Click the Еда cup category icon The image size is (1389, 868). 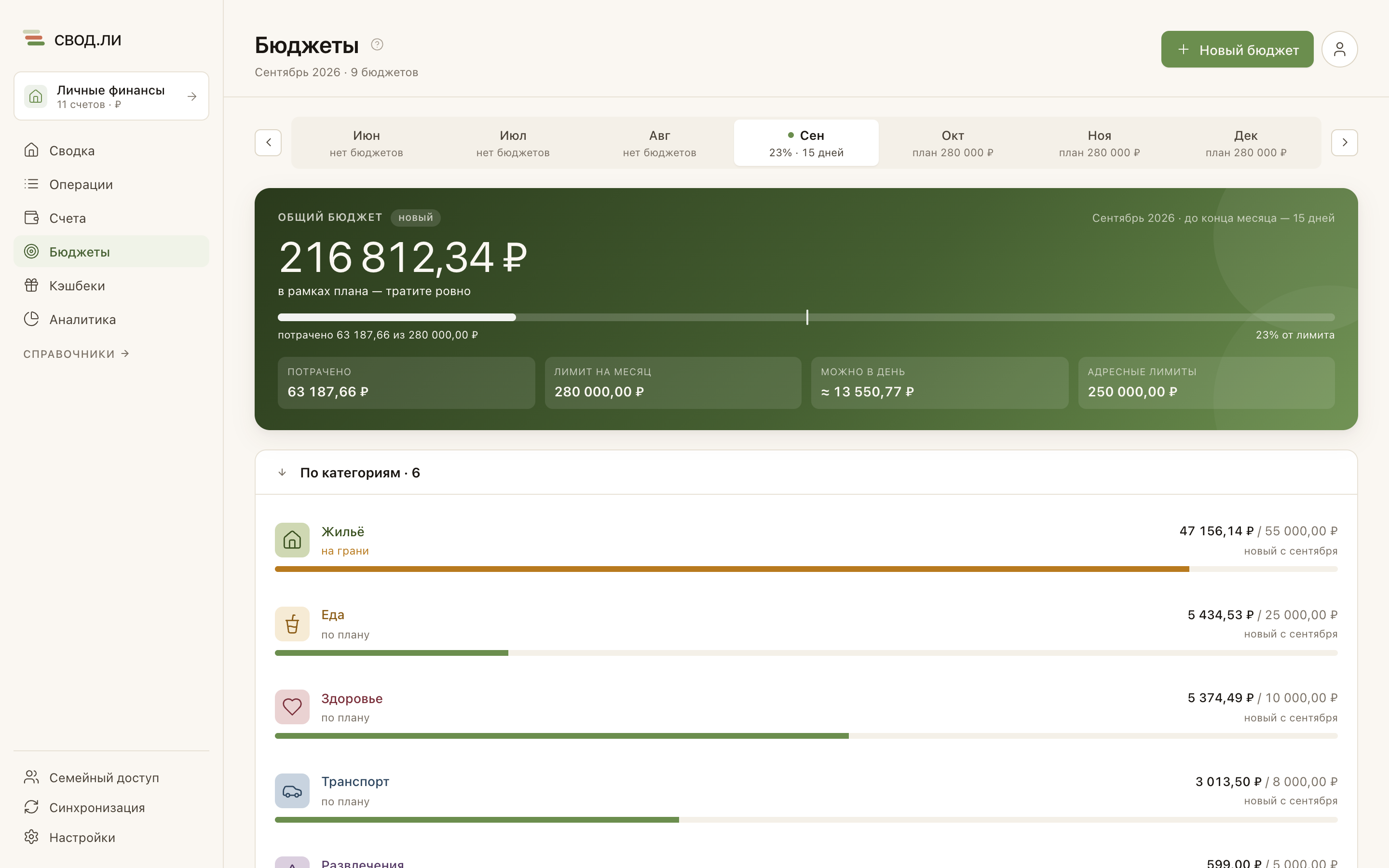pos(292,624)
